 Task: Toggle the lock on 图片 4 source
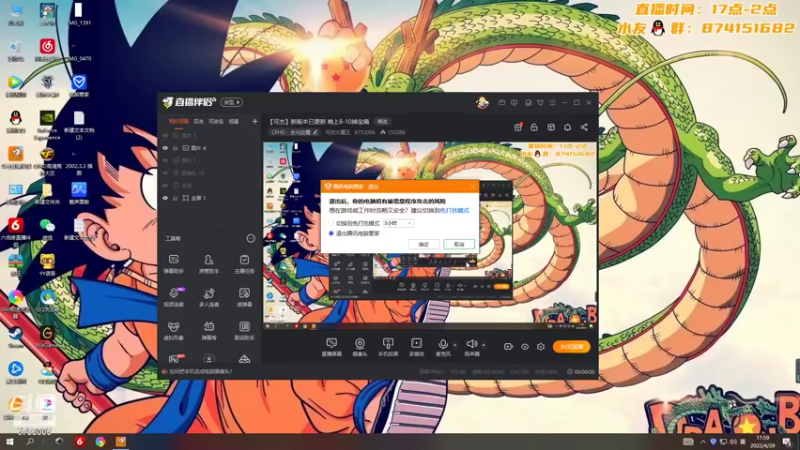(176, 148)
